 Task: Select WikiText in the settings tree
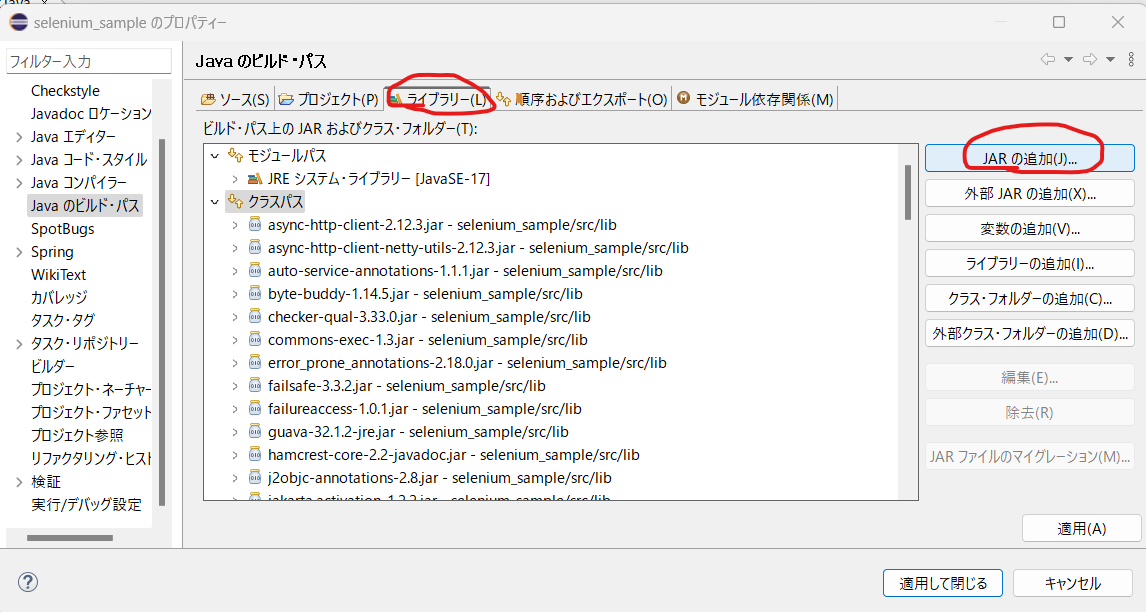[x=58, y=275]
